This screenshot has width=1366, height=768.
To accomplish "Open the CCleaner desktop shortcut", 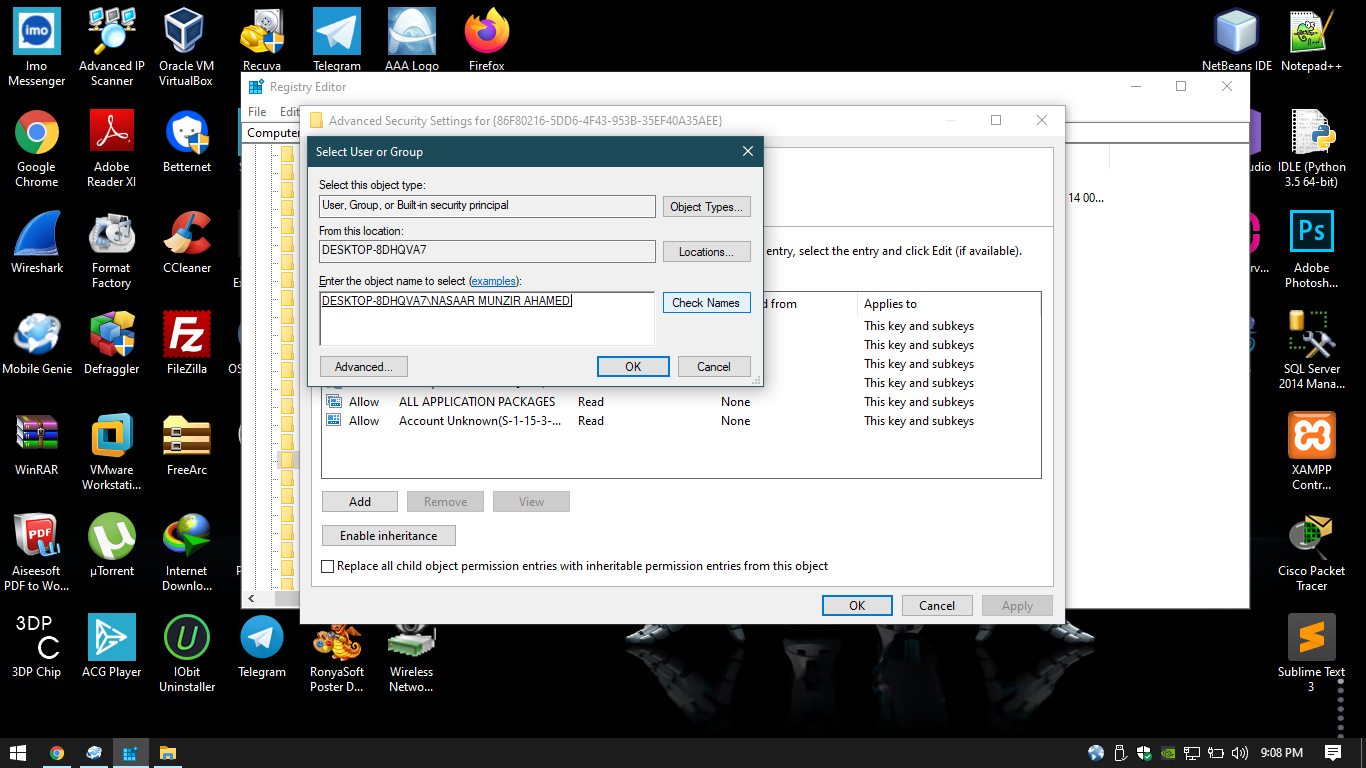I will tap(187, 243).
